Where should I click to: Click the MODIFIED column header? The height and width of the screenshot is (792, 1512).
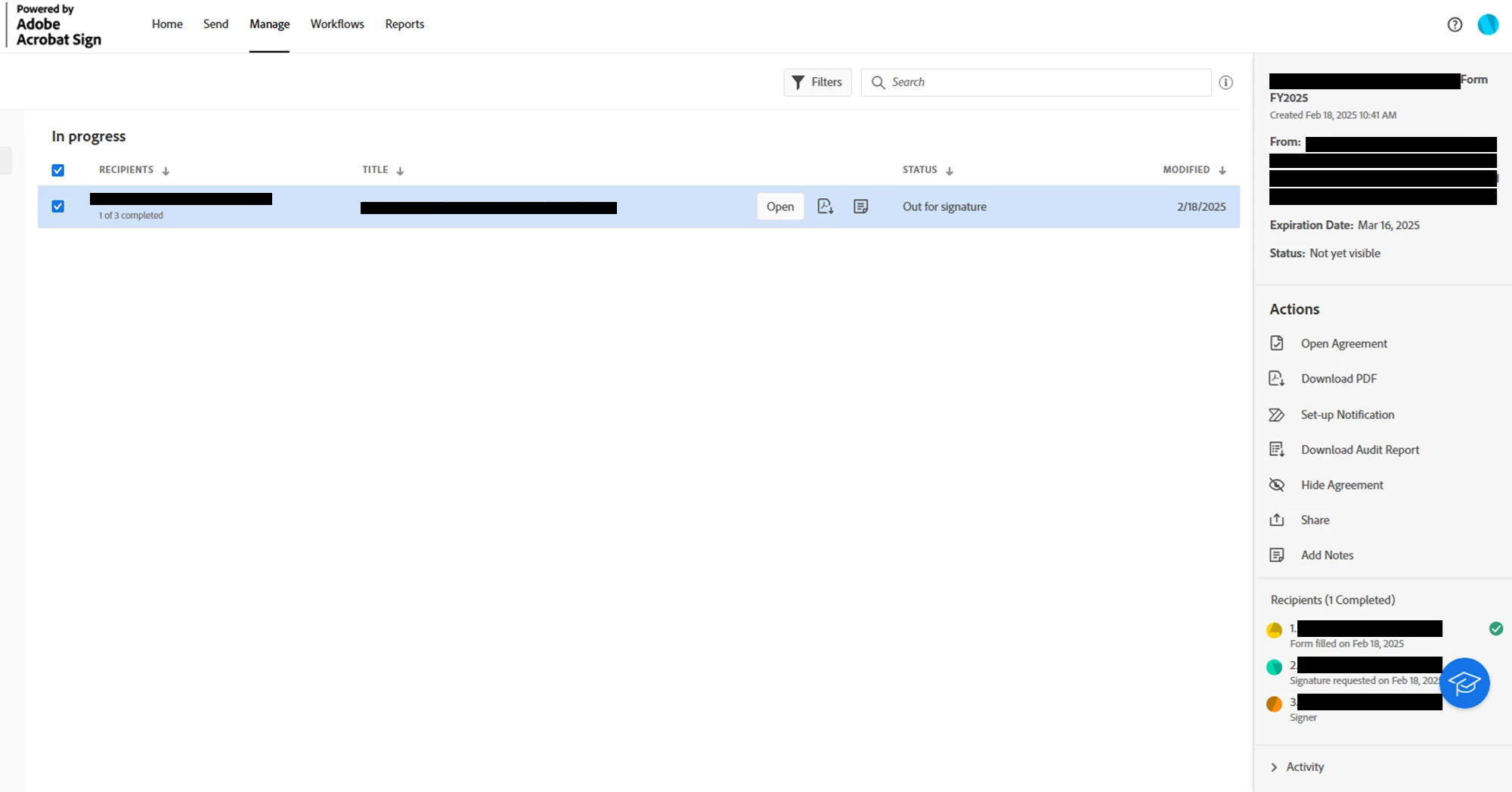pyautogui.click(x=1186, y=170)
